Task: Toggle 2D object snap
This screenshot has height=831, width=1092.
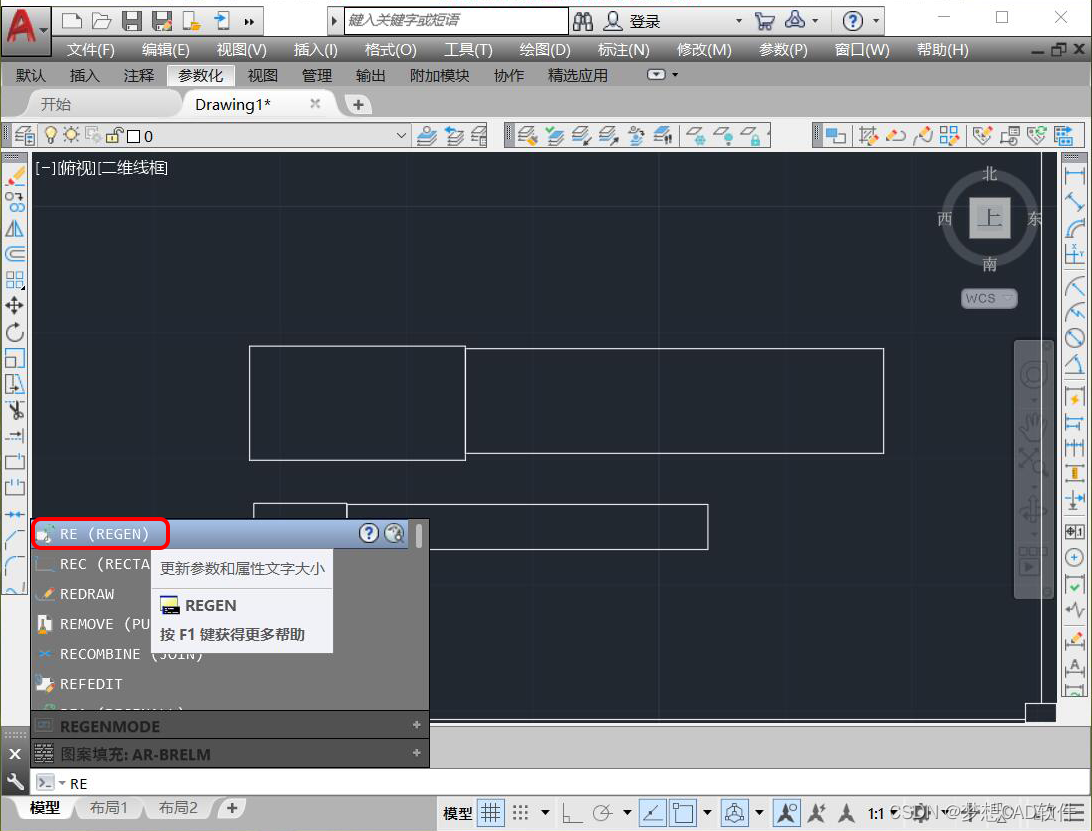Action: [683, 812]
